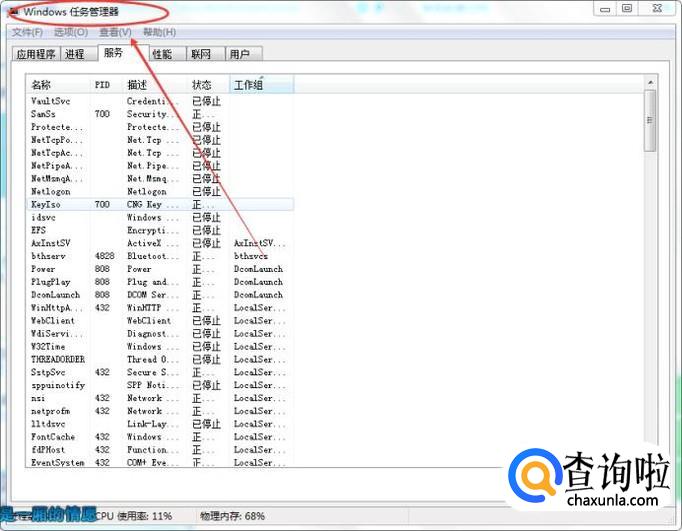This screenshot has width=682, height=531.
Task: Click the CNG Key description cell
Action: click(x=153, y=204)
